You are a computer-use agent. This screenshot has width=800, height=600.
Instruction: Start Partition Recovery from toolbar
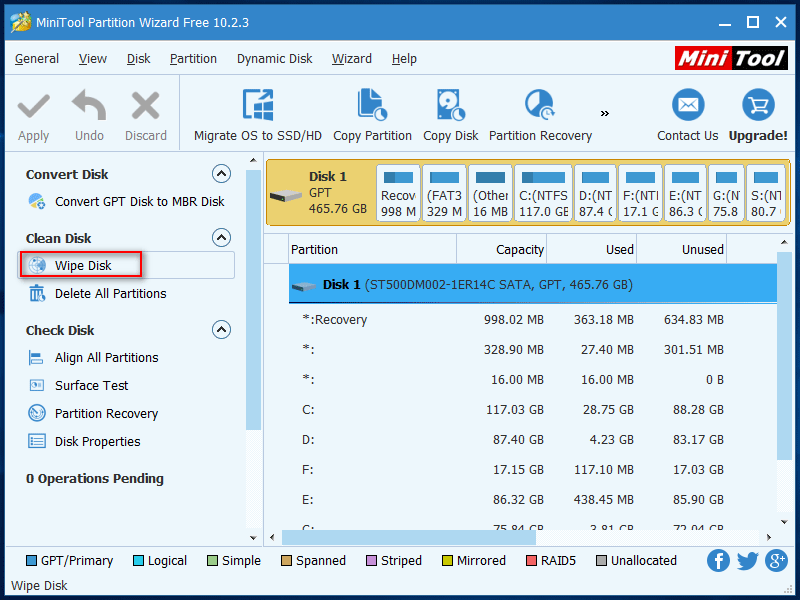tap(540, 115)
